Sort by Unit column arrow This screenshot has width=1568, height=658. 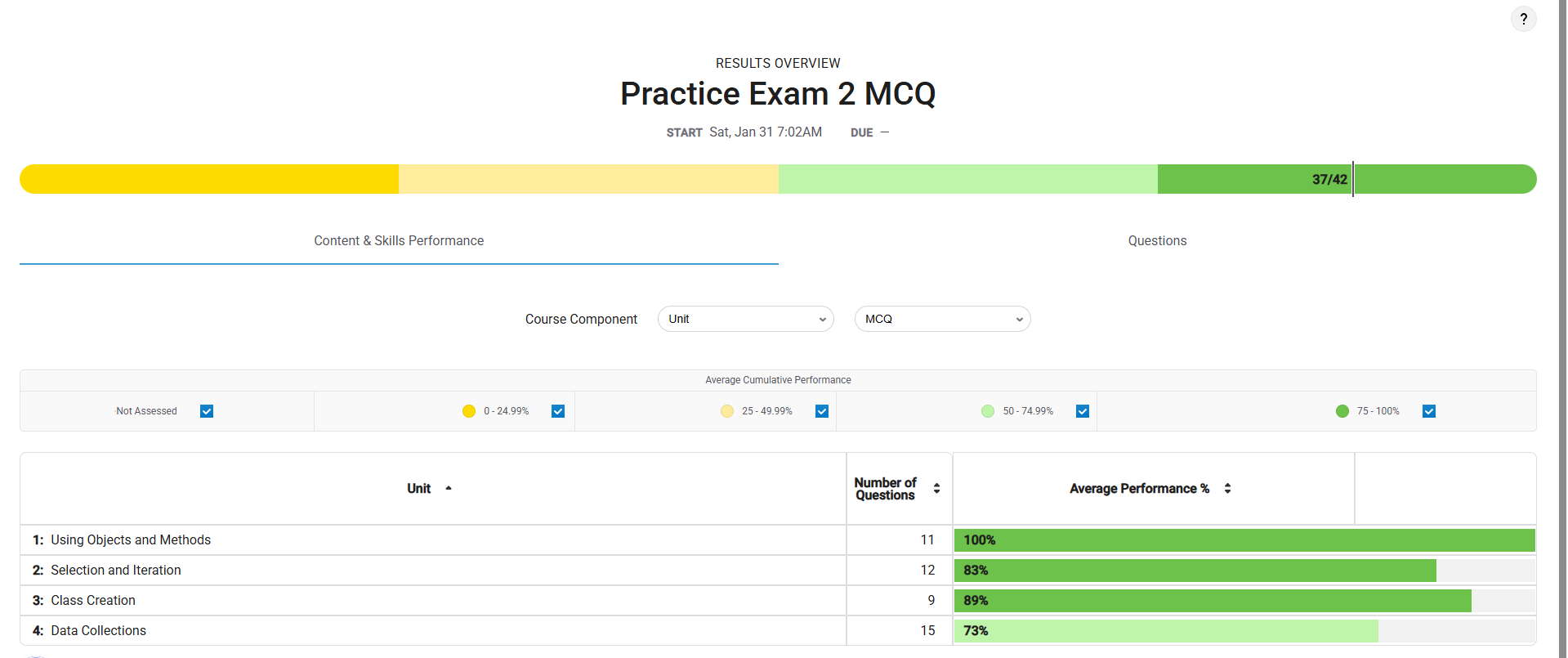pyautogui.click(x=449, y=488)
